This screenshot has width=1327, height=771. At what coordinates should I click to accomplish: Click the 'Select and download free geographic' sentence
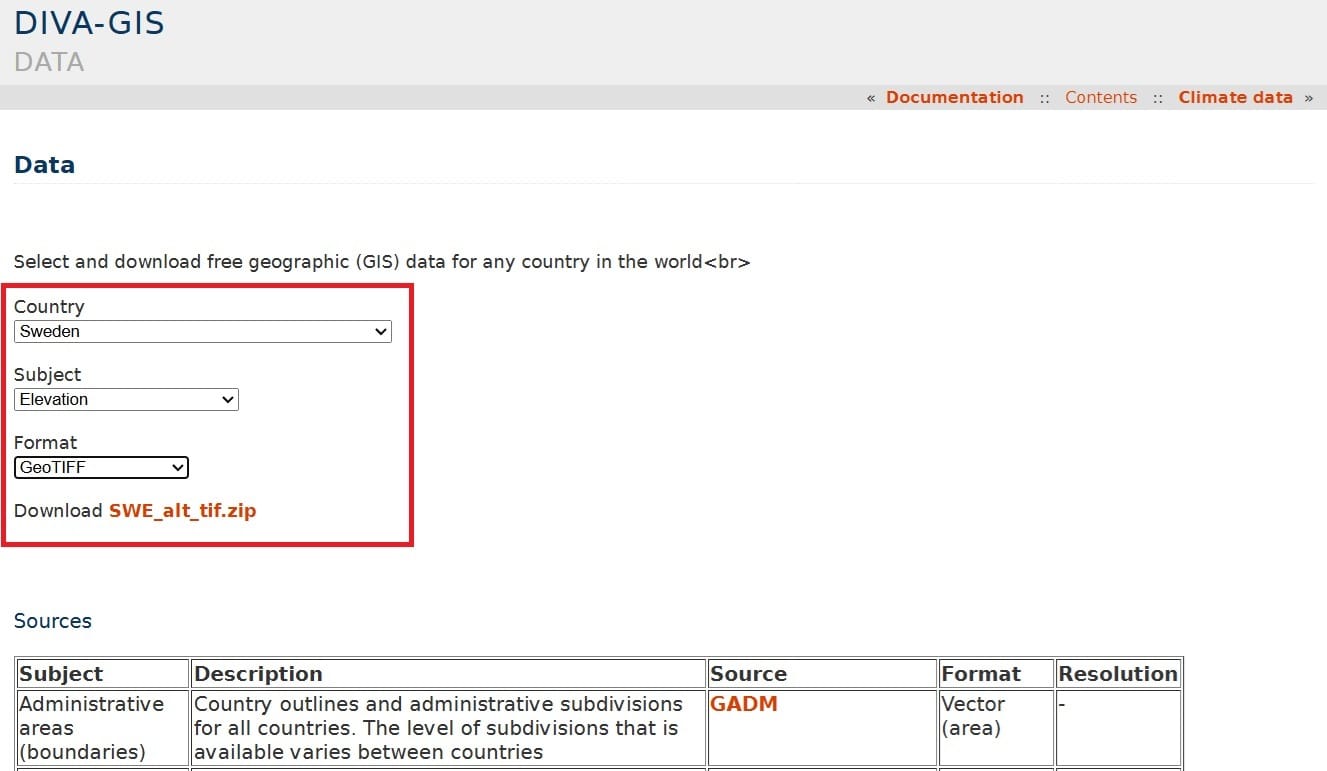(382, 263)
